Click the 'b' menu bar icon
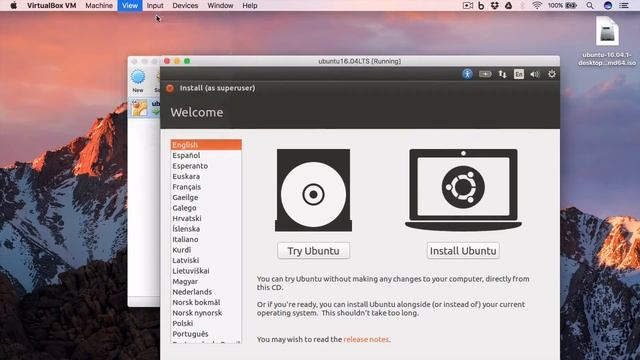The image size is (640, 360). [x=481, y=5]
